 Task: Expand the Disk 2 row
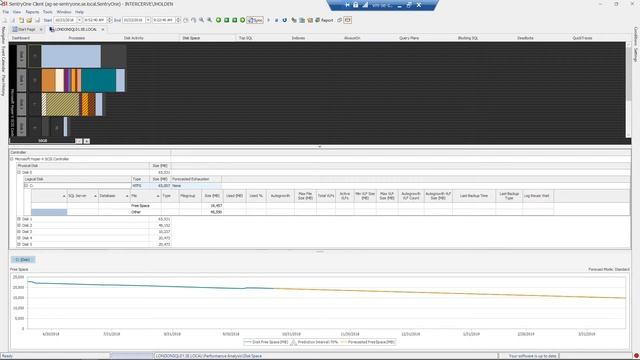pyautogui.click(x=19, y=225)
